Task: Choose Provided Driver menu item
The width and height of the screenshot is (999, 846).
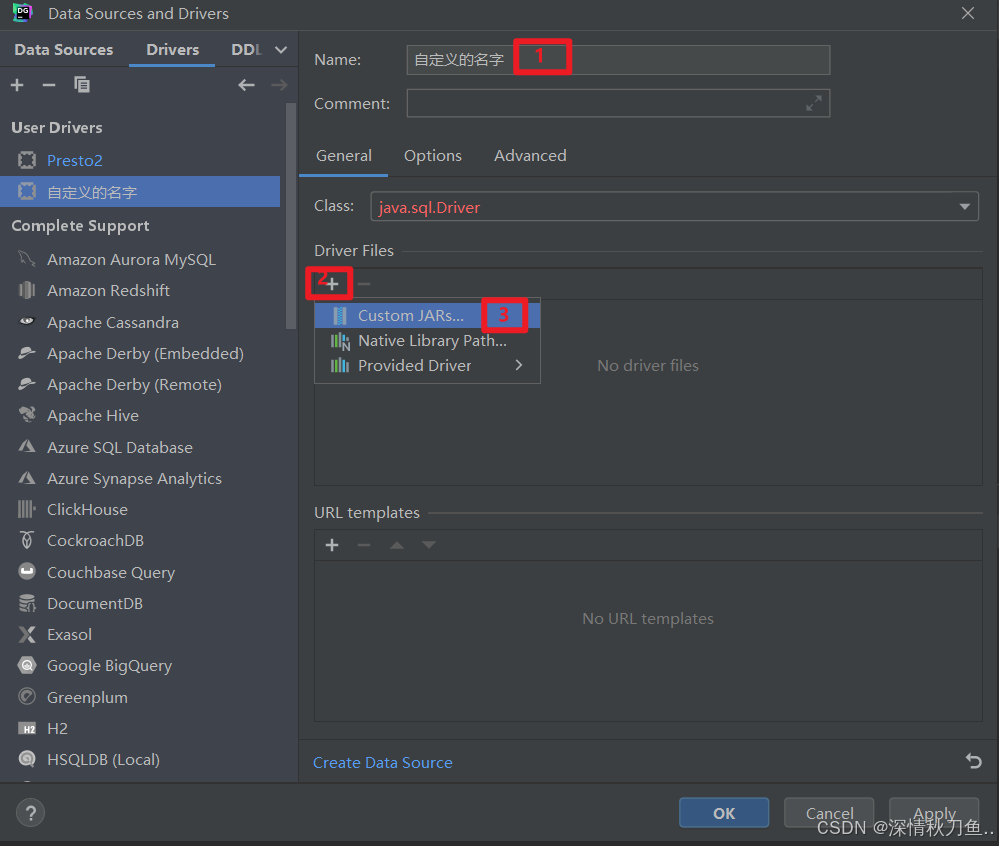Action: pyautogui.click(x=428, y=366)
